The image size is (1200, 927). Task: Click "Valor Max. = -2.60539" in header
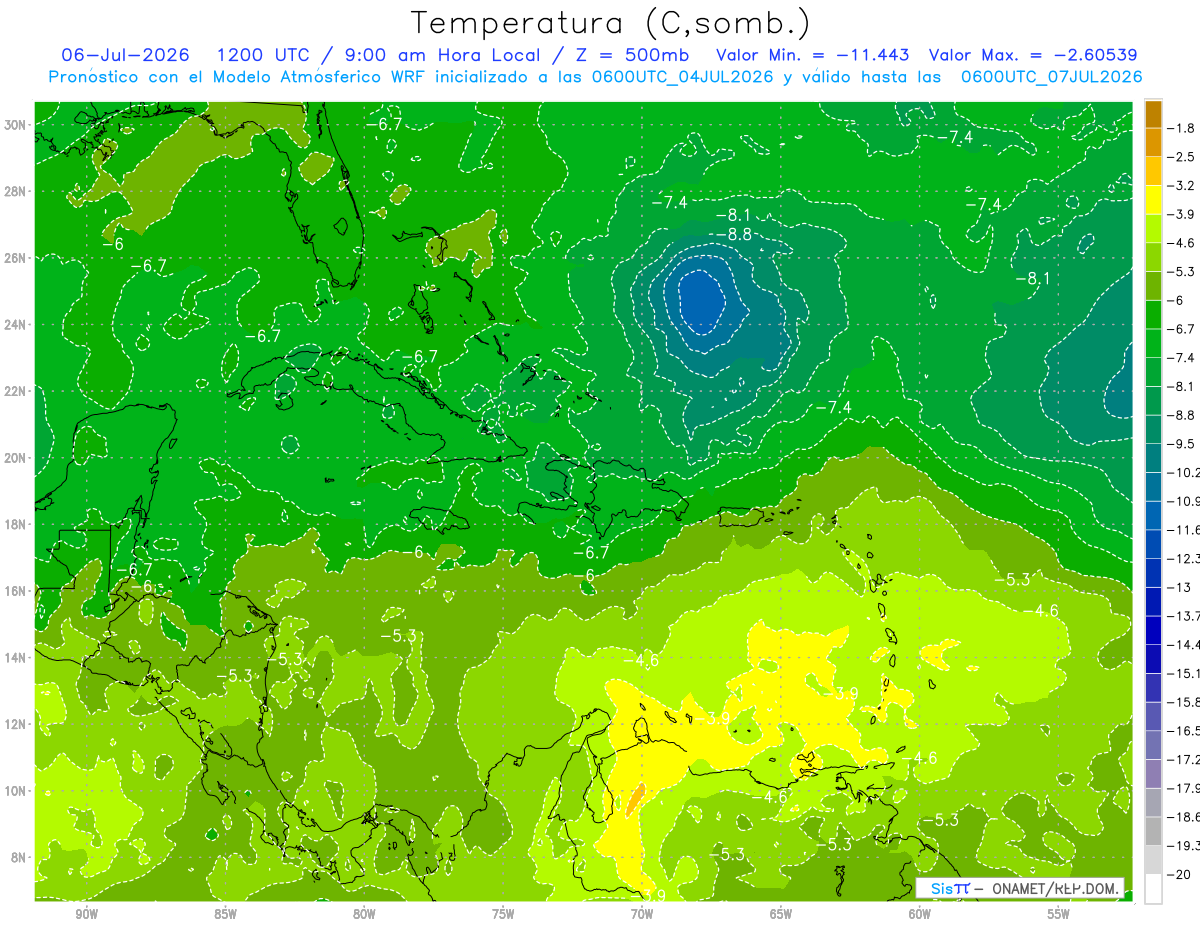coord(1032,55)
